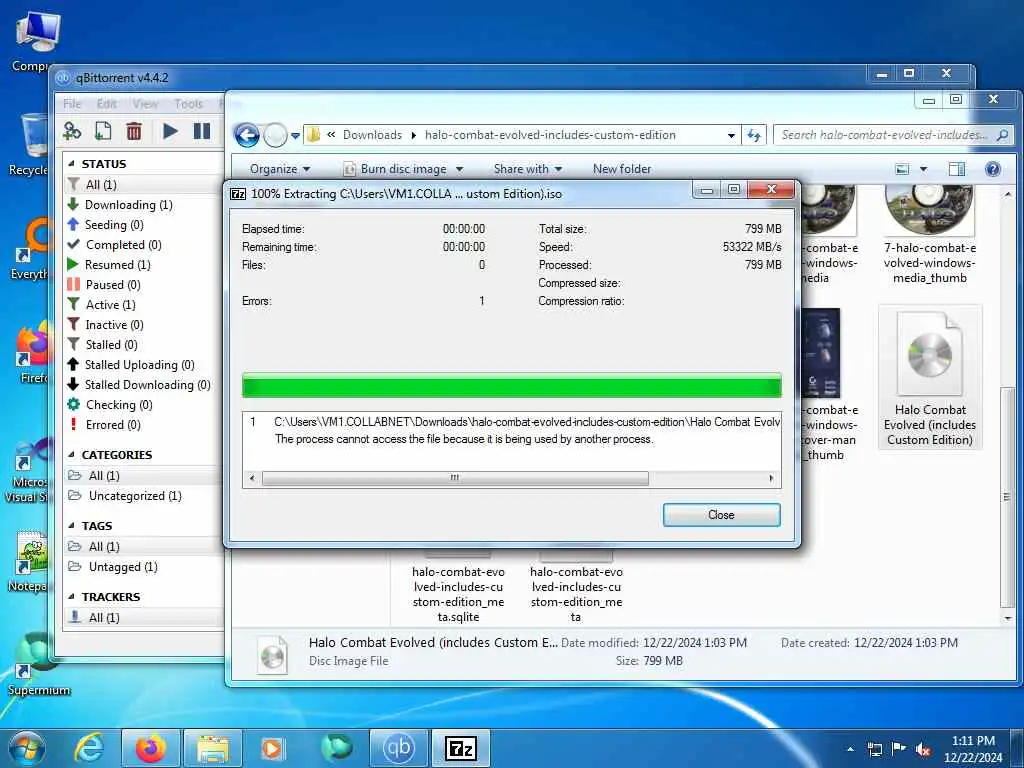The height and width of the screenshot is (768, 1024).
Task: Click the Explorer search field
Action: click(x=893, y=135)
